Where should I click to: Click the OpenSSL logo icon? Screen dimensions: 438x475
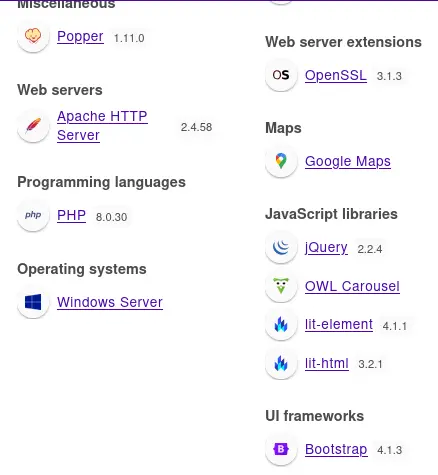pos(281,75)
